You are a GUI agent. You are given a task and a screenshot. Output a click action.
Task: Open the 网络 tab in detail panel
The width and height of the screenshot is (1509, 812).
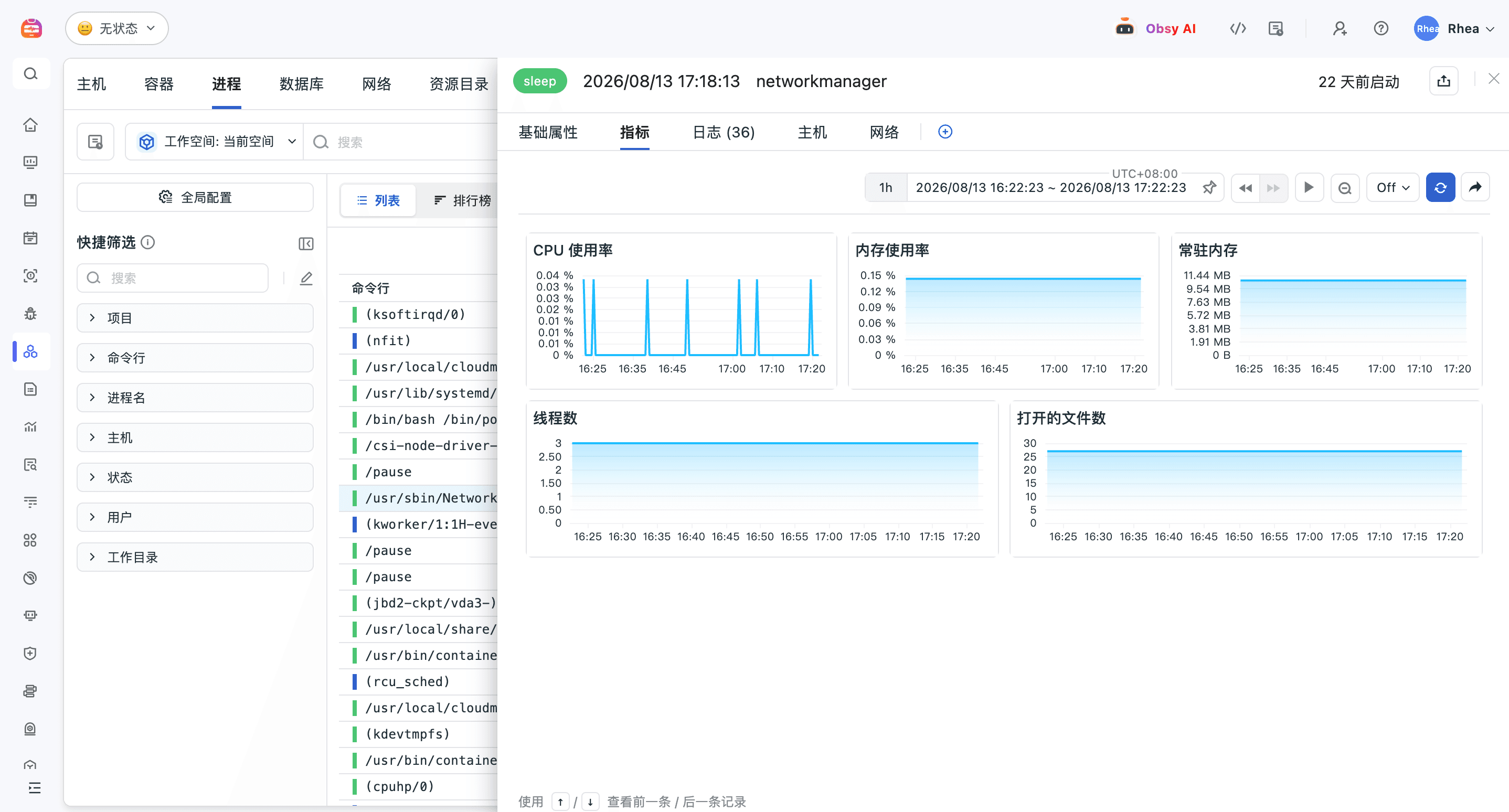click(x=884, y=132)
